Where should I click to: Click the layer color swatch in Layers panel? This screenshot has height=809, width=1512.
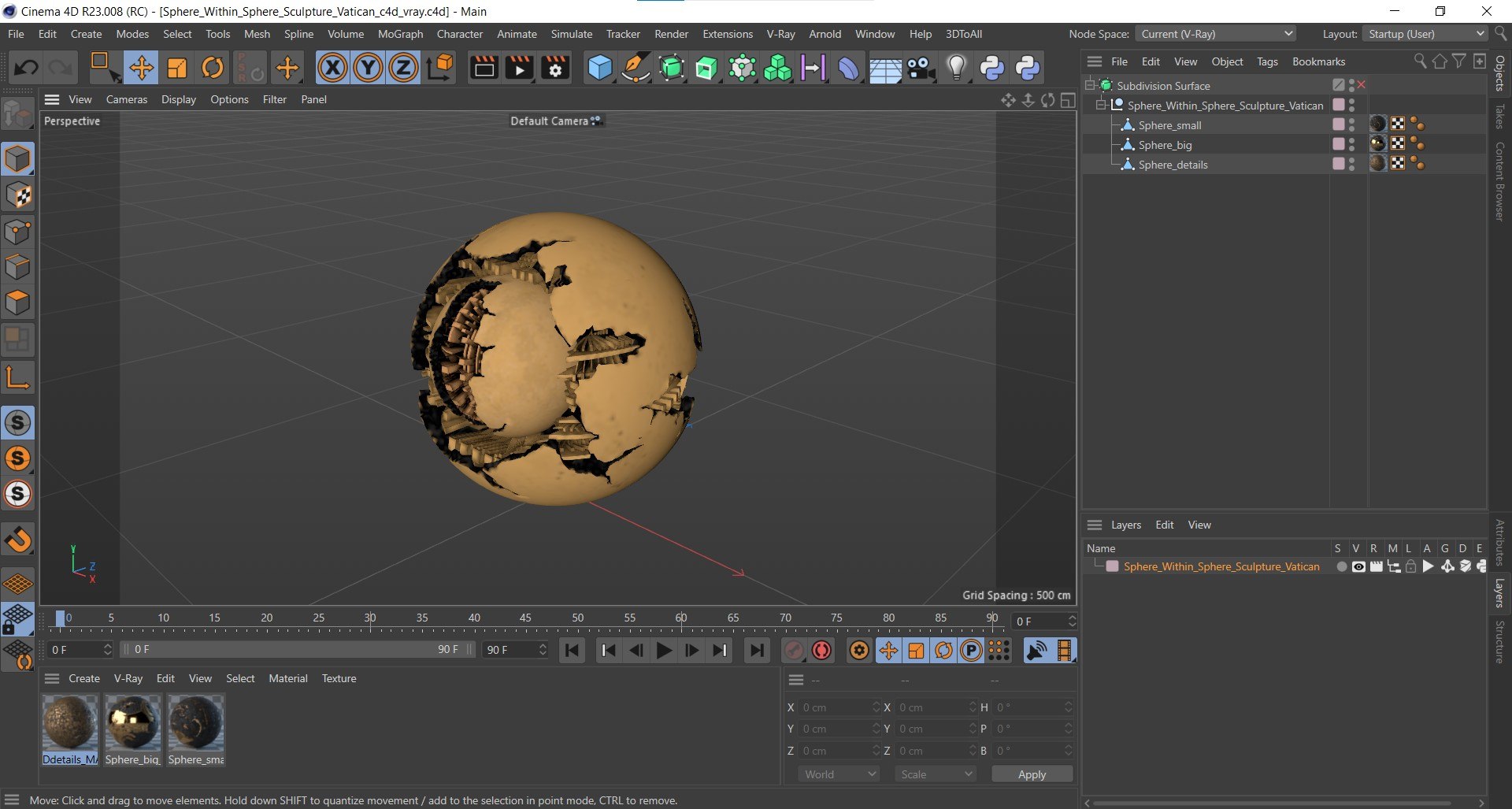click(x=1112, y=566)
